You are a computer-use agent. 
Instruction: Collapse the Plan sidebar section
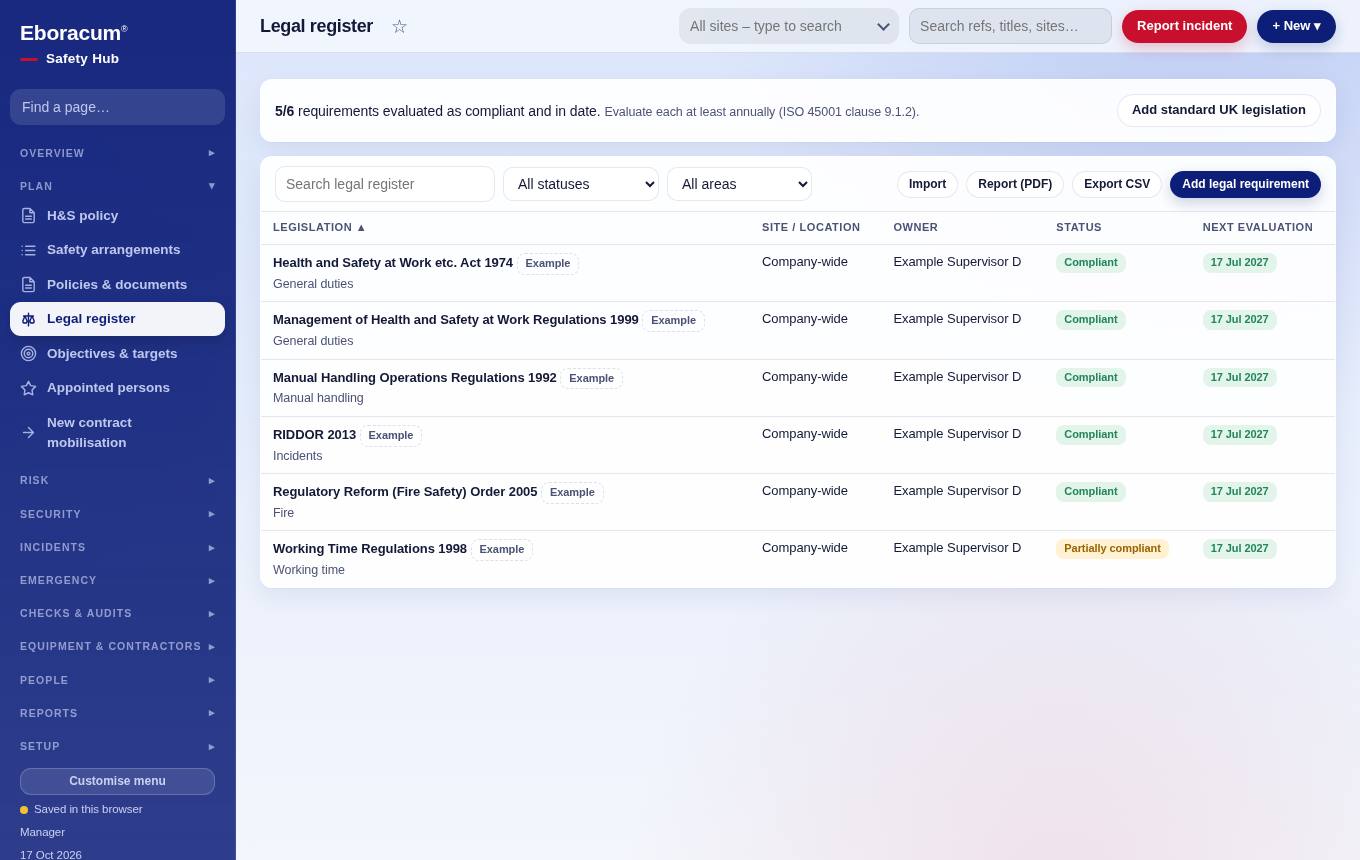coord(117,186)
